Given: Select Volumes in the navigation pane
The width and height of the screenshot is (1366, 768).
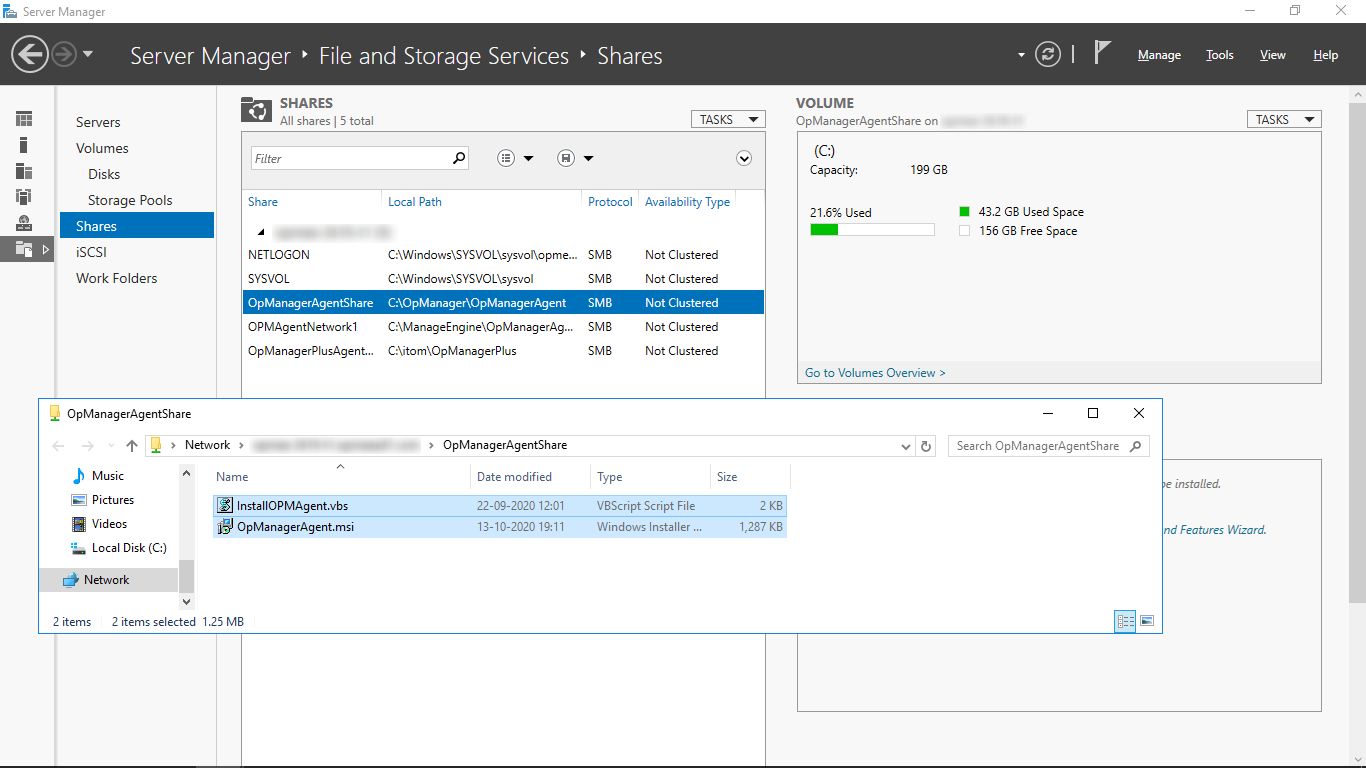Looking at the screenshot, I should click(102, 148).
